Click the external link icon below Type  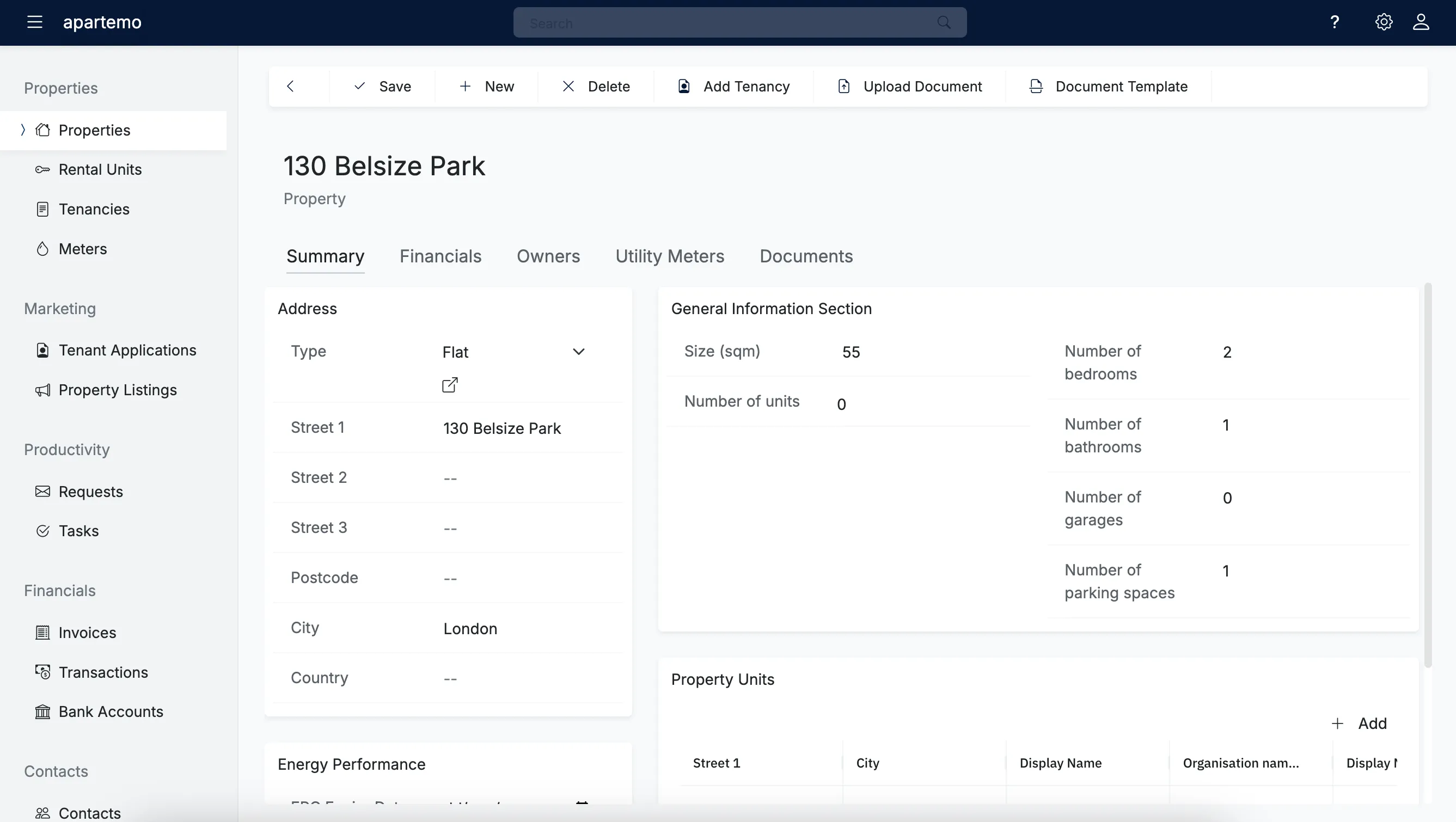point(449,385)
